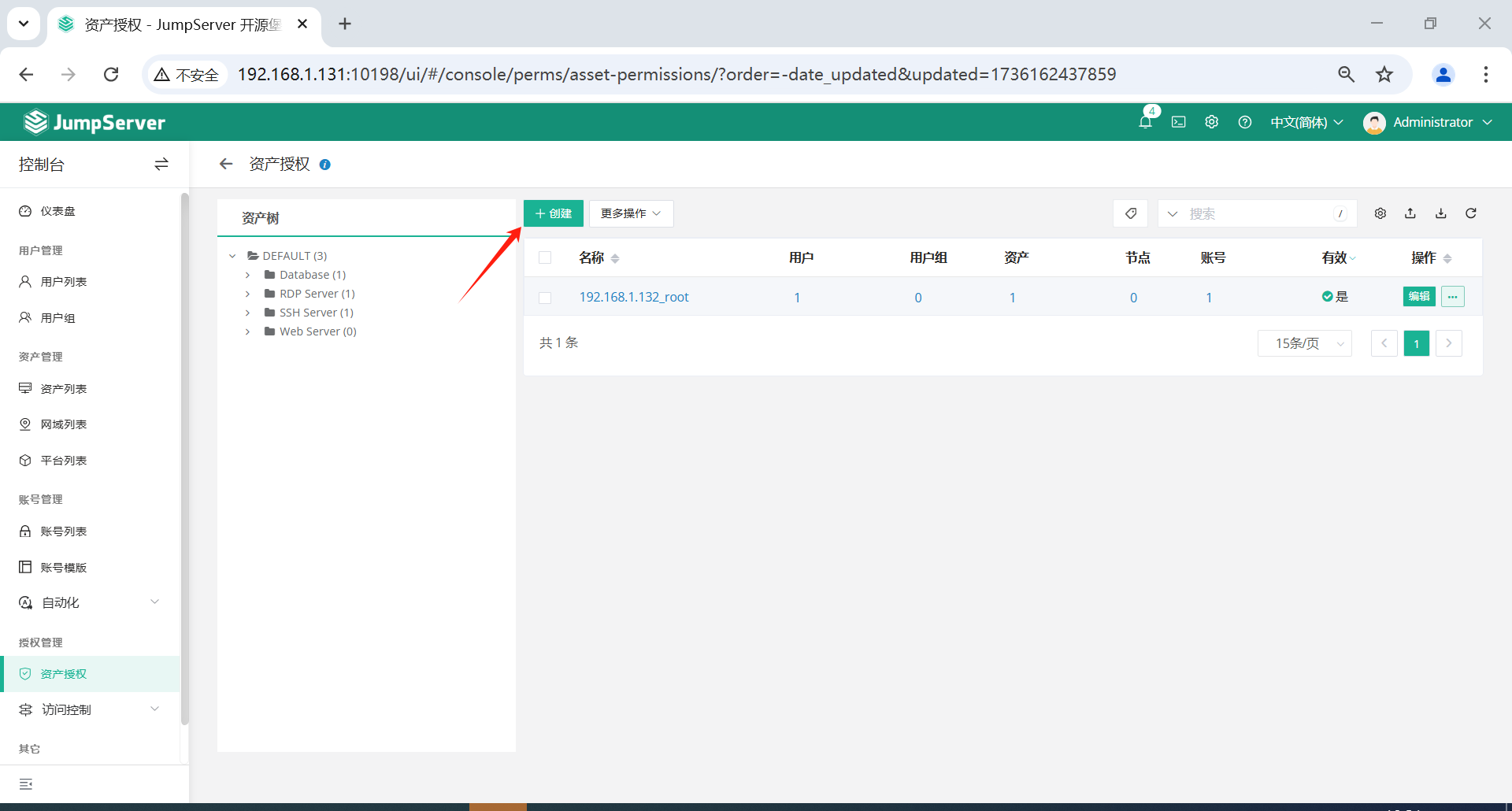Go to next page arrow
This screenshot has width=1512, height=811.
[1449, 343]
